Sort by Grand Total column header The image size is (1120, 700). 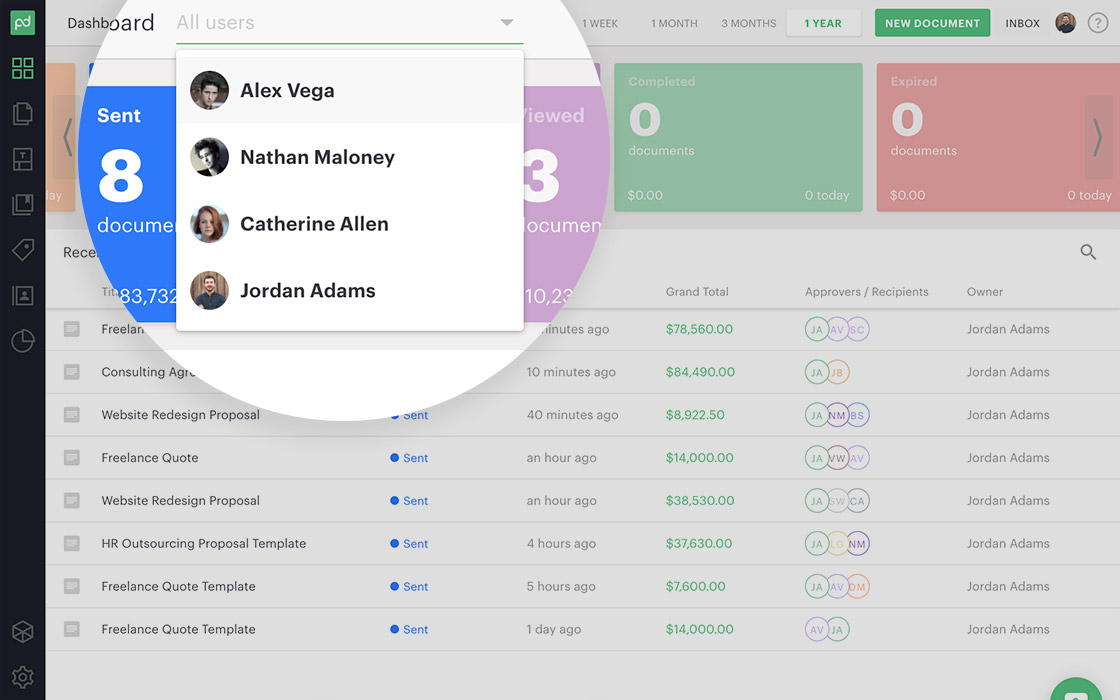coord(696,291)
